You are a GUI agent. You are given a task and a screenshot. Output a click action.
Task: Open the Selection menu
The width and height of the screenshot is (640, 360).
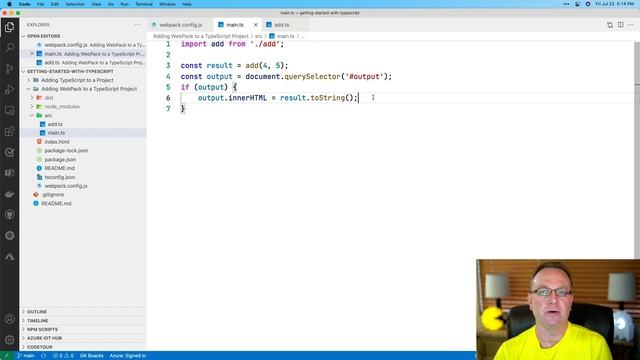click(x=75, y=4)
